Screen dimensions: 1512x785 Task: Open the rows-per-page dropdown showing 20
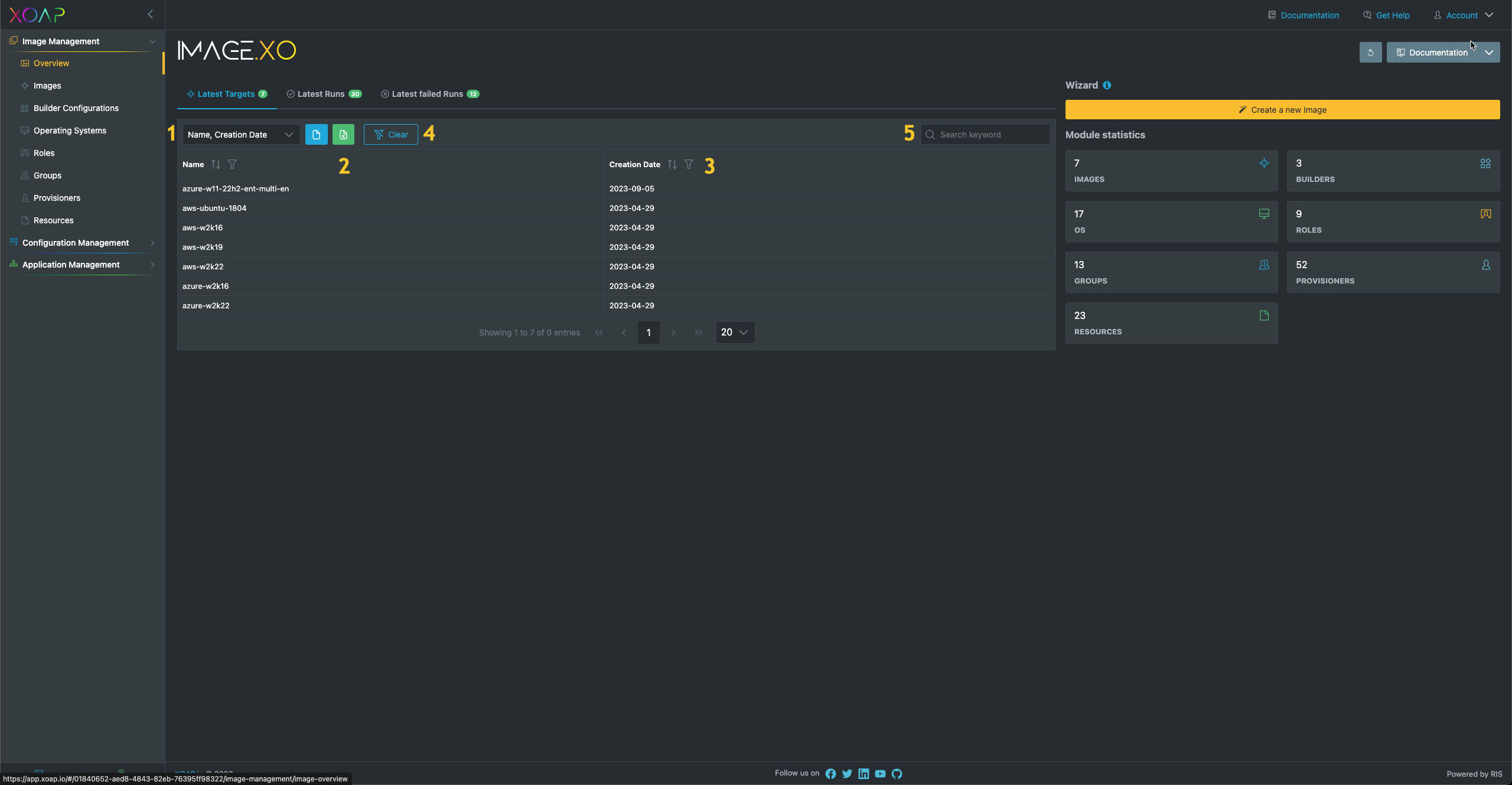tap(735, 333)
